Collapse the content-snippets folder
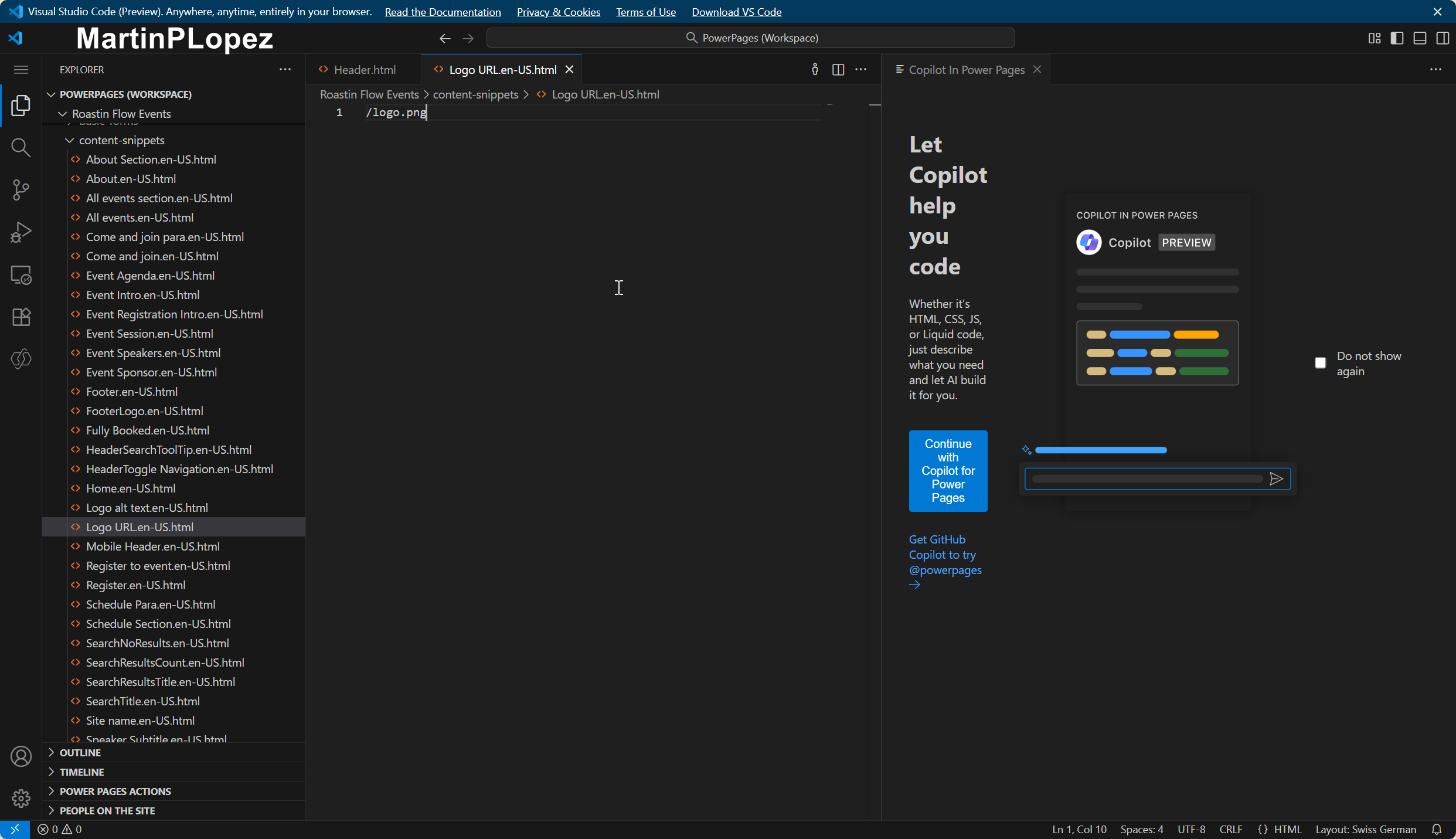Viewport: 1456px width, 839px height. [121, 140]
